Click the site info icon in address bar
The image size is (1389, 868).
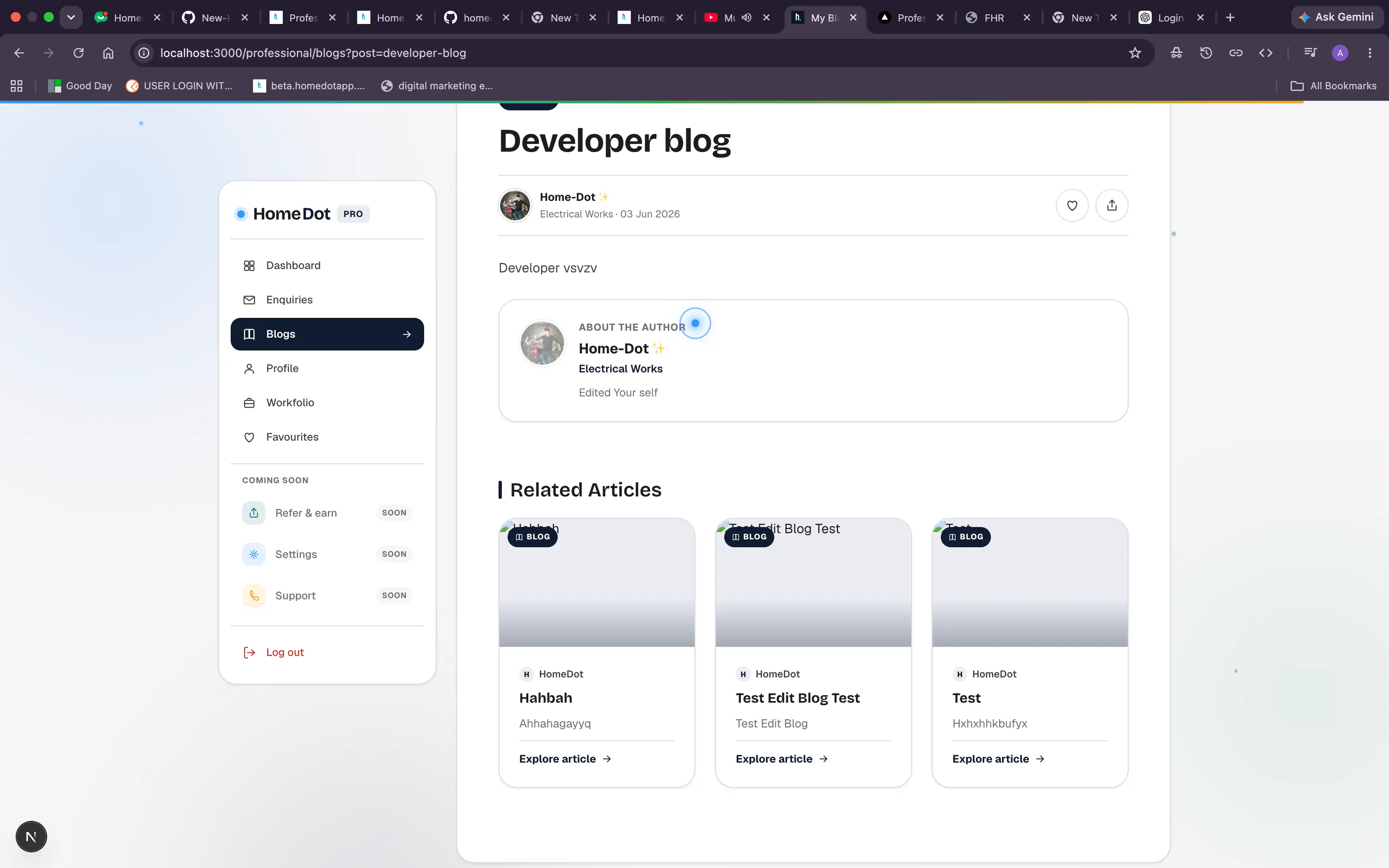coord(144,53)
